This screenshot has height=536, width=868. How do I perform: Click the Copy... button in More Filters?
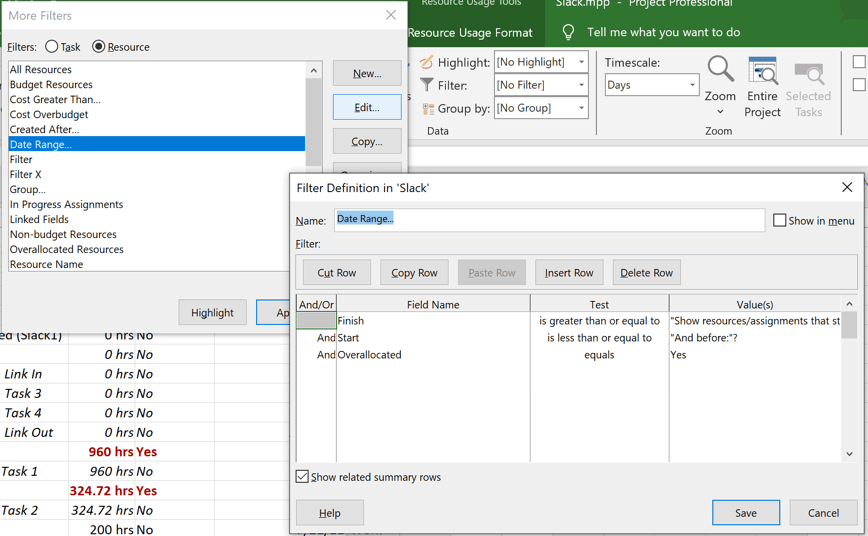click(367, 141)
